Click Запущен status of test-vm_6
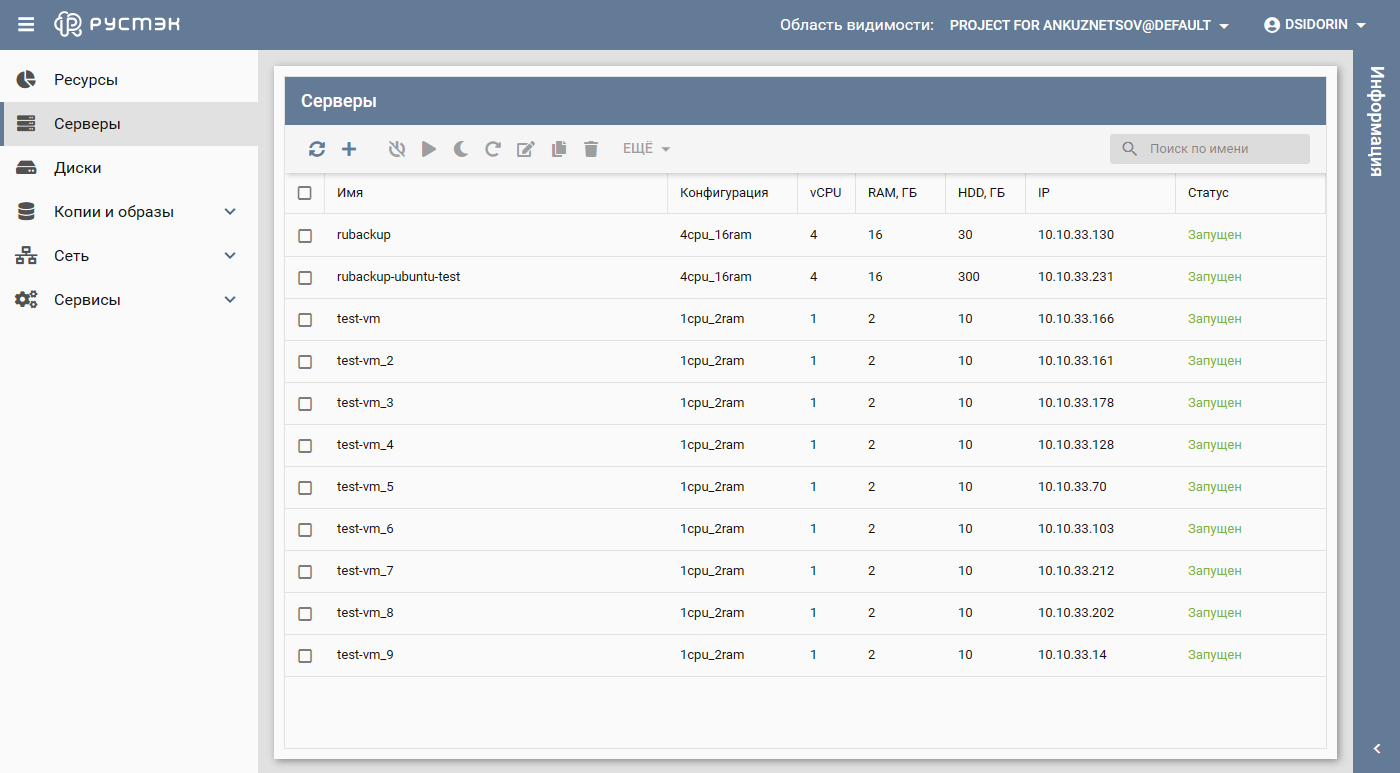The image size is (1400, 773). [1215, 529]
